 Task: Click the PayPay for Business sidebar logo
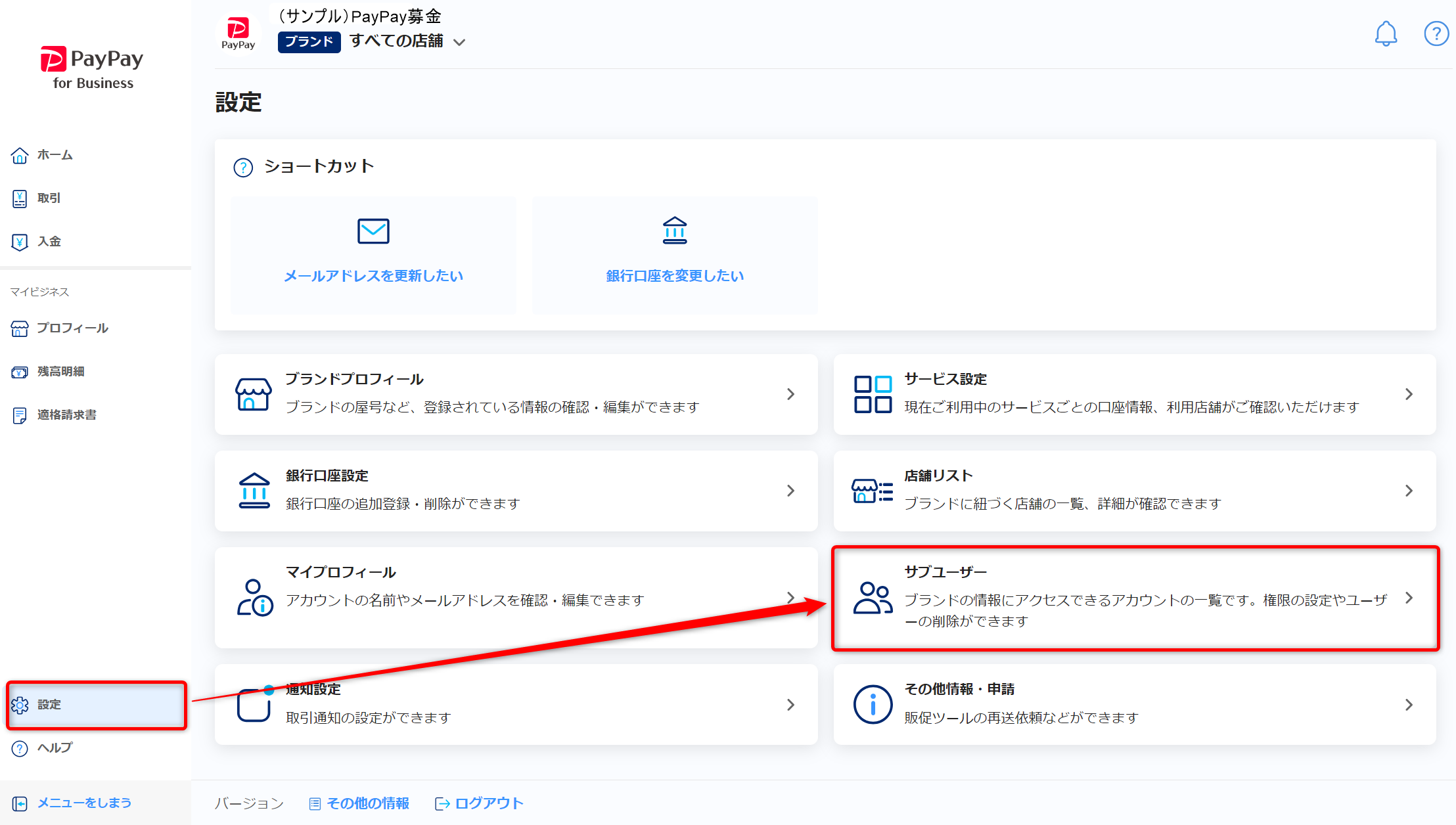click(92, 68)
